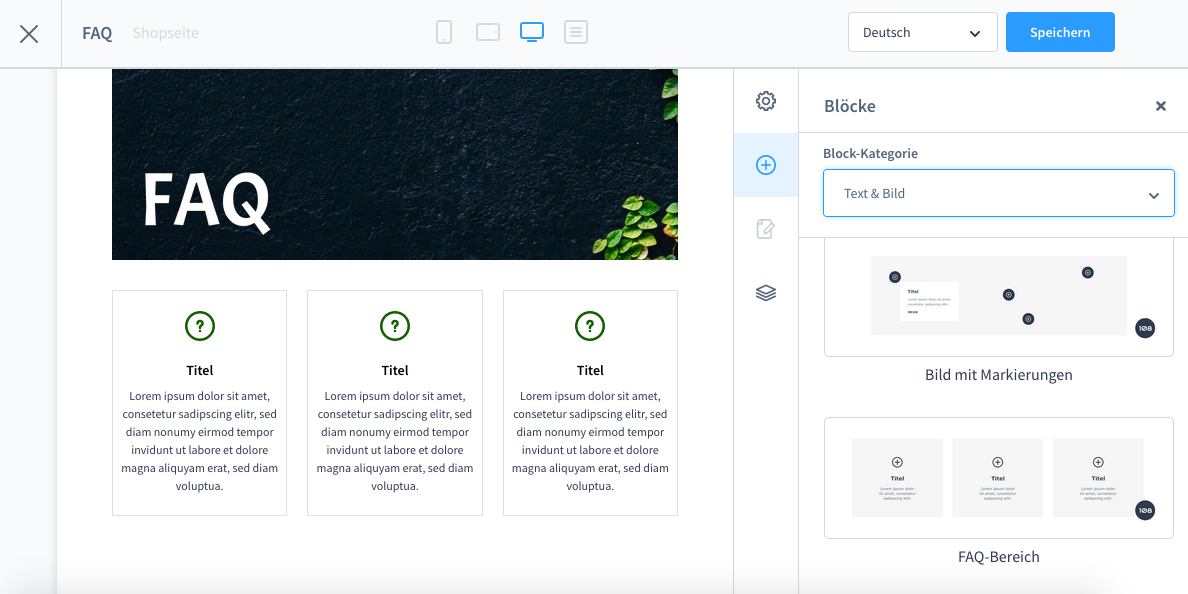Viewport: 1188px width, 594px height.
Task: Click the Blöcke panel heading
Action: (x=850, y=106)
